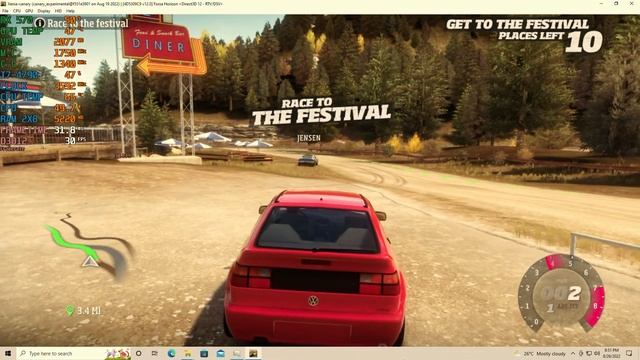The width and height of the screenshot is (640, 360).
Task: Open the Help menu
Action: tap(70, 11)
